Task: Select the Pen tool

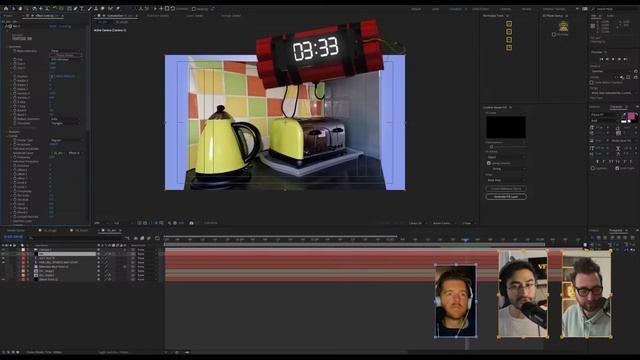Action: pos(76,9)
